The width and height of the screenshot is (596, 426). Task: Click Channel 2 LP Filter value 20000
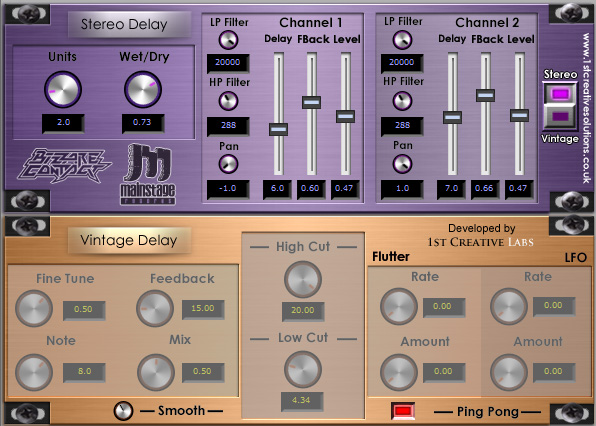[x=402, y=63]
